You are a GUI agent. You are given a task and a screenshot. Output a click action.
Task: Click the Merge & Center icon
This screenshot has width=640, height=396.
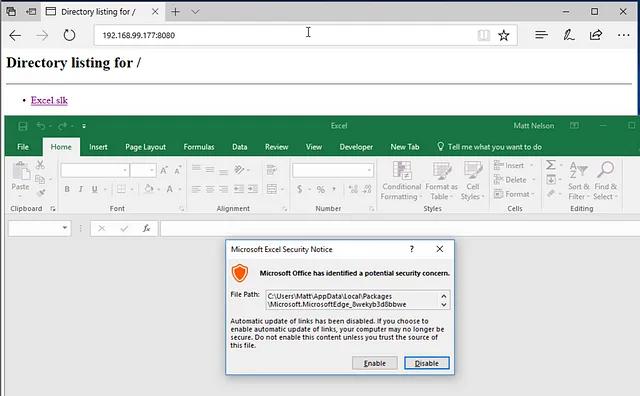coord(271,189)
